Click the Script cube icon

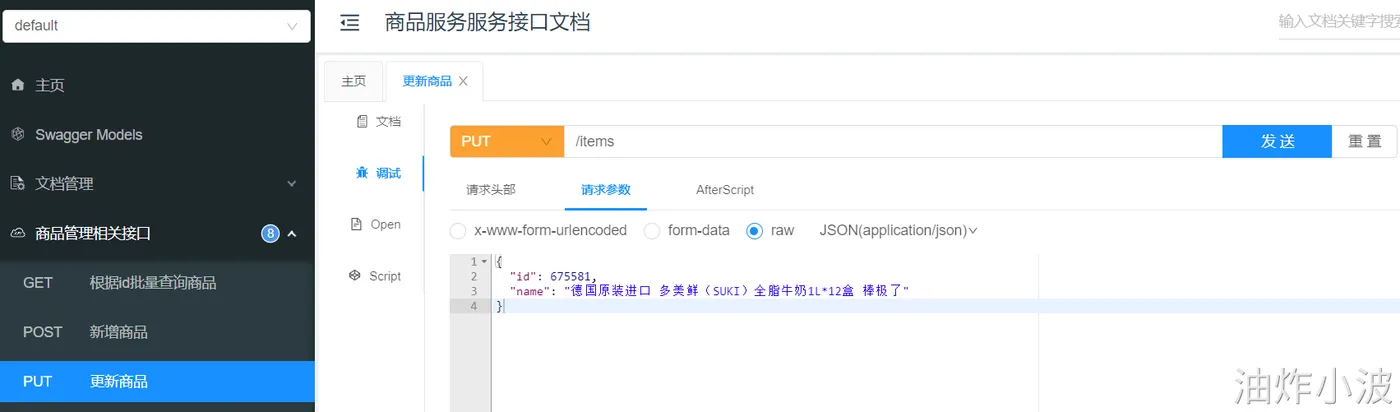[x=355, y=276]
